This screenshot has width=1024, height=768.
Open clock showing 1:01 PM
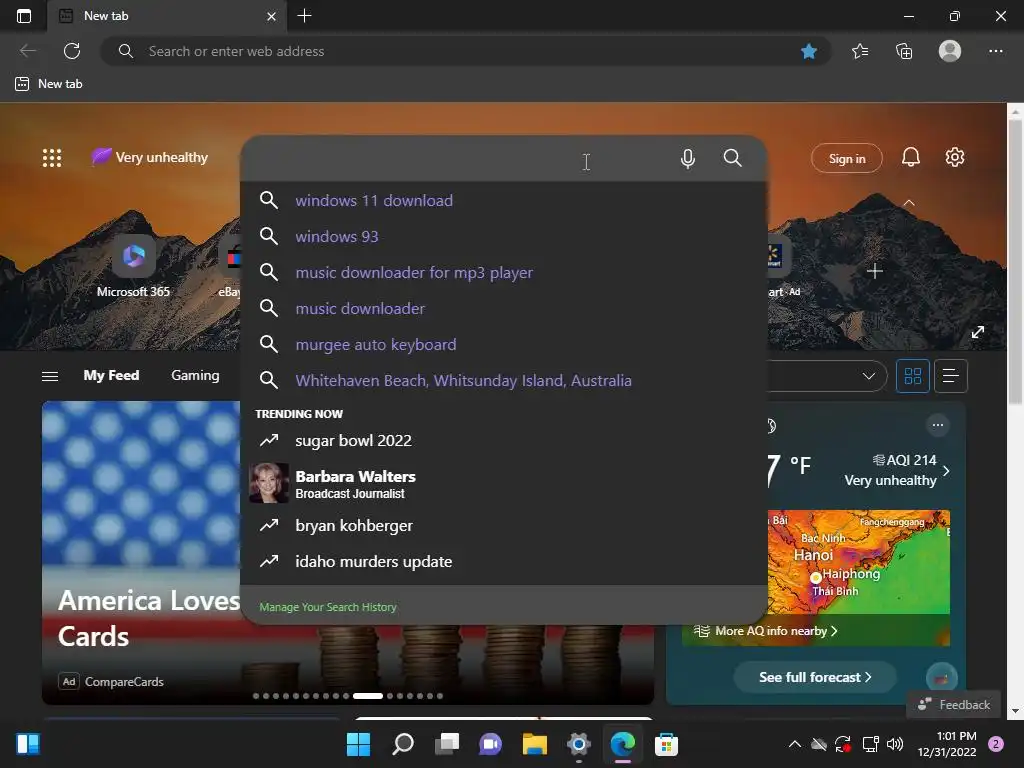point(946,744)
